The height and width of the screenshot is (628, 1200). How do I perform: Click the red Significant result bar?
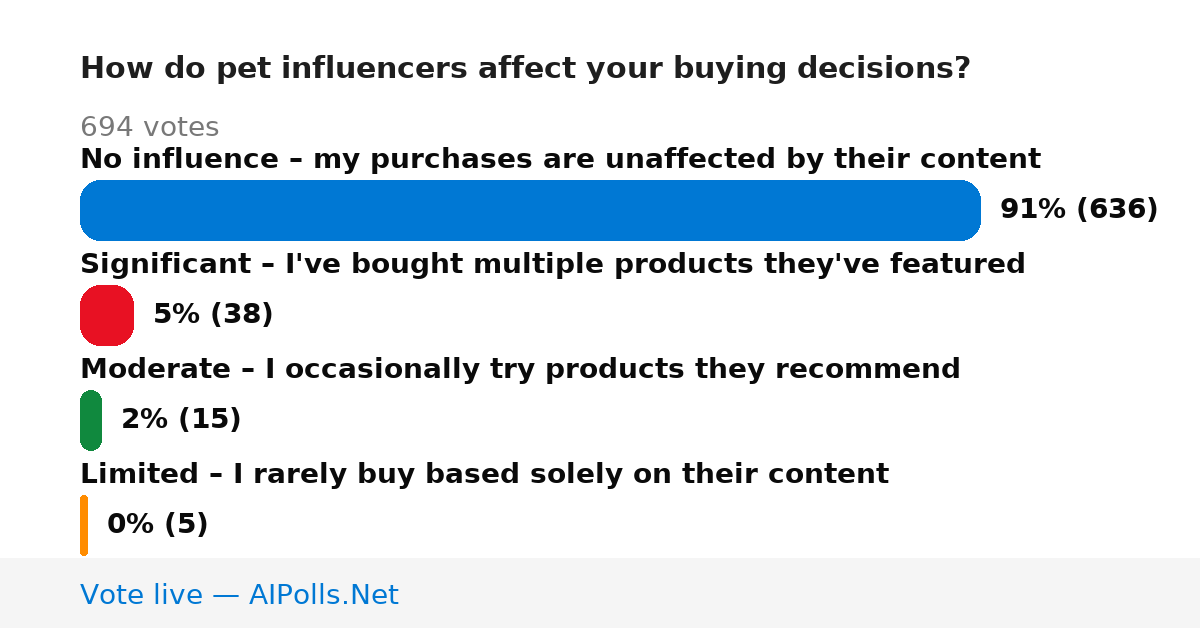pyautogui.click(x=107, y=315)
